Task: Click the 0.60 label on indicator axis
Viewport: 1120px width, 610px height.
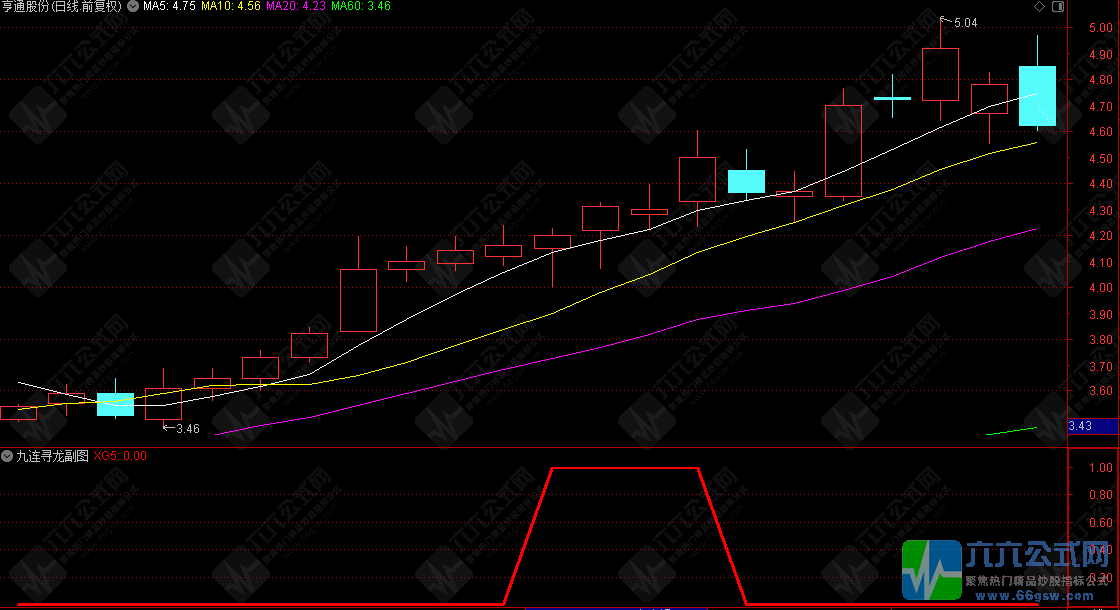Action: click(x=1101, y=523)
